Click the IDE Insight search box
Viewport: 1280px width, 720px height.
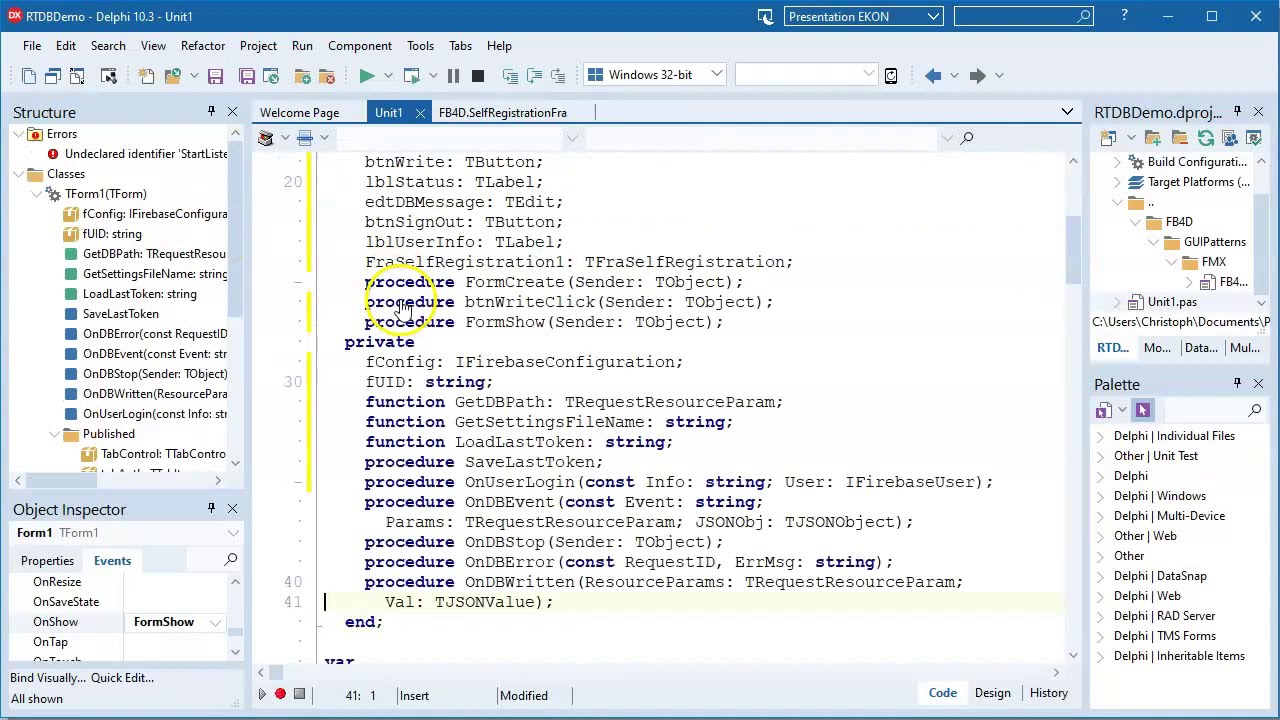[x=1023, y=16]
